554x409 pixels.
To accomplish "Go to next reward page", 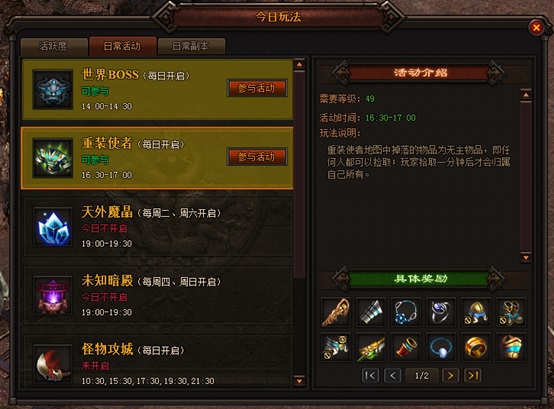I will 450,375.
